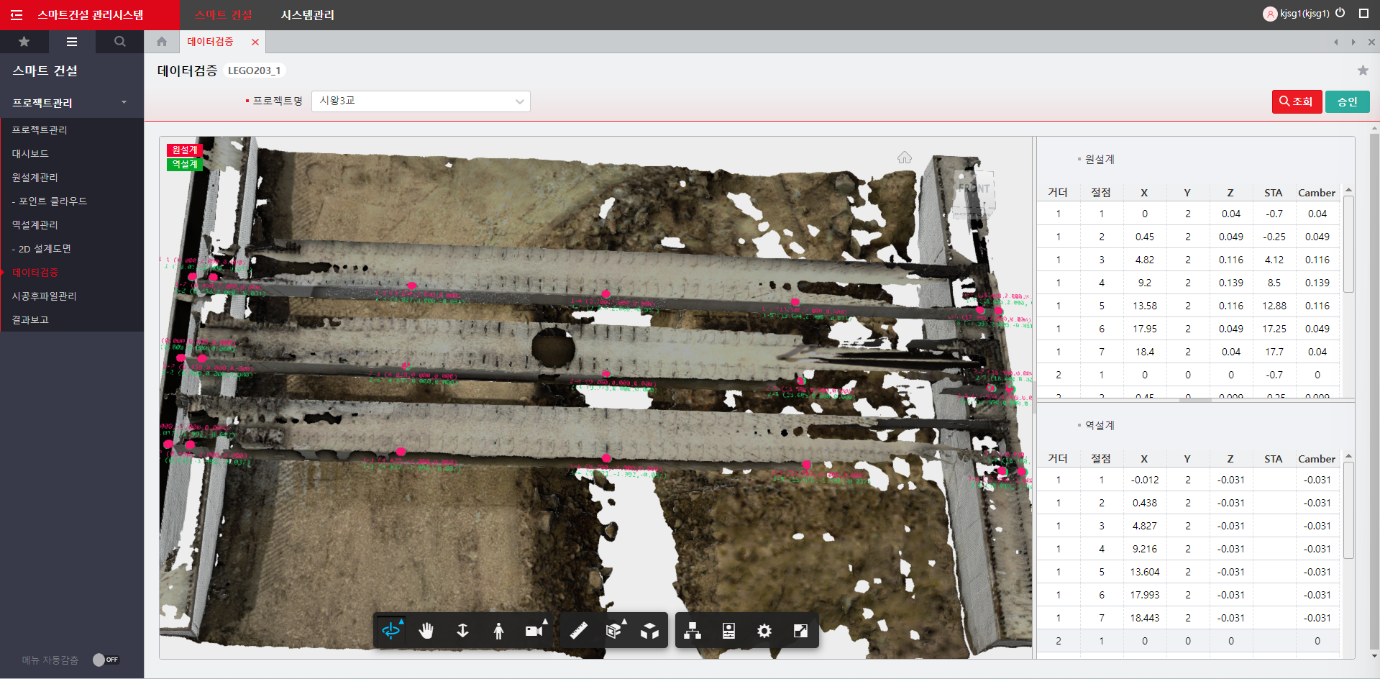Open the model browser tree icon

click(692, 630)
